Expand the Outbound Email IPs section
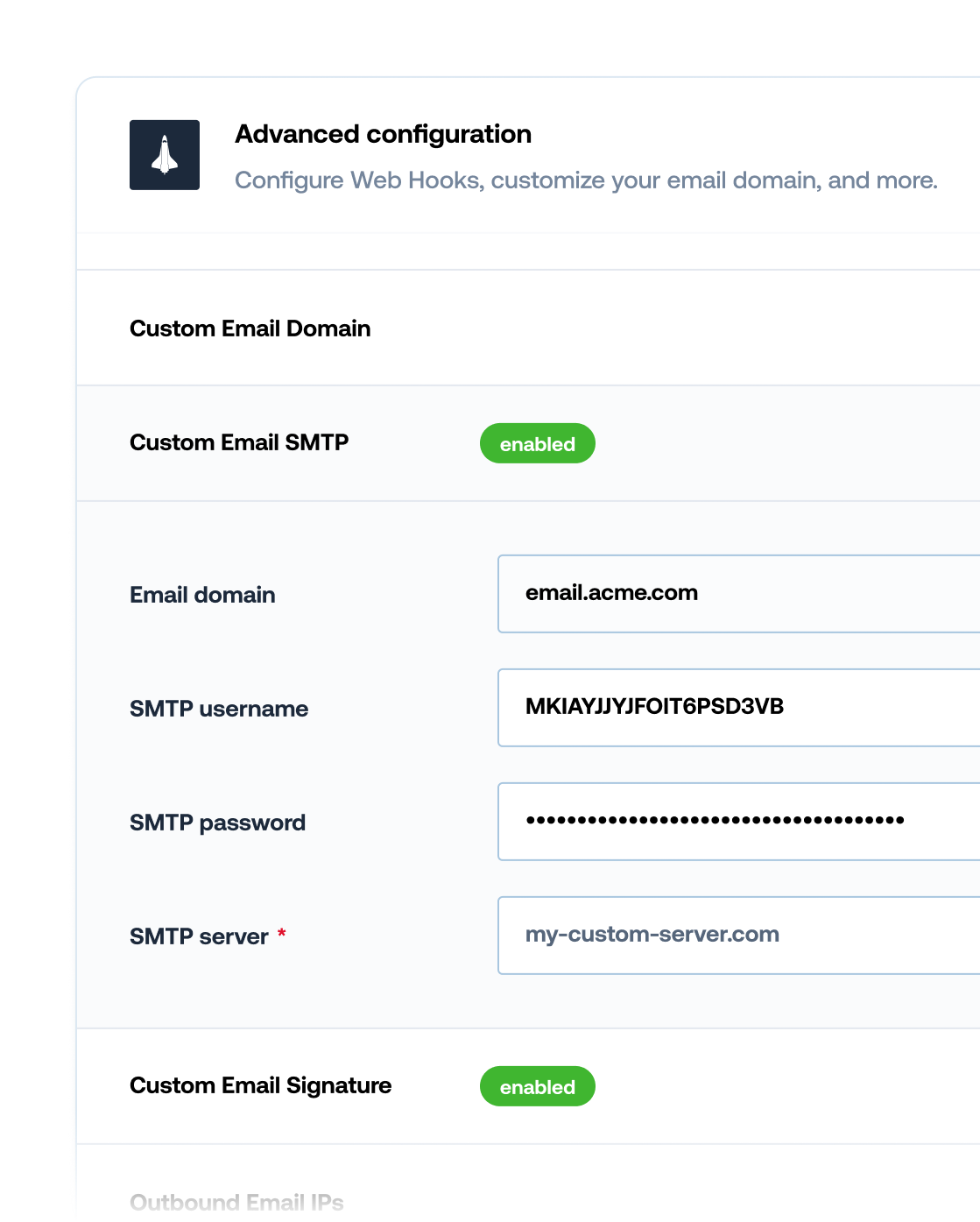 (x=236, y=1203)
